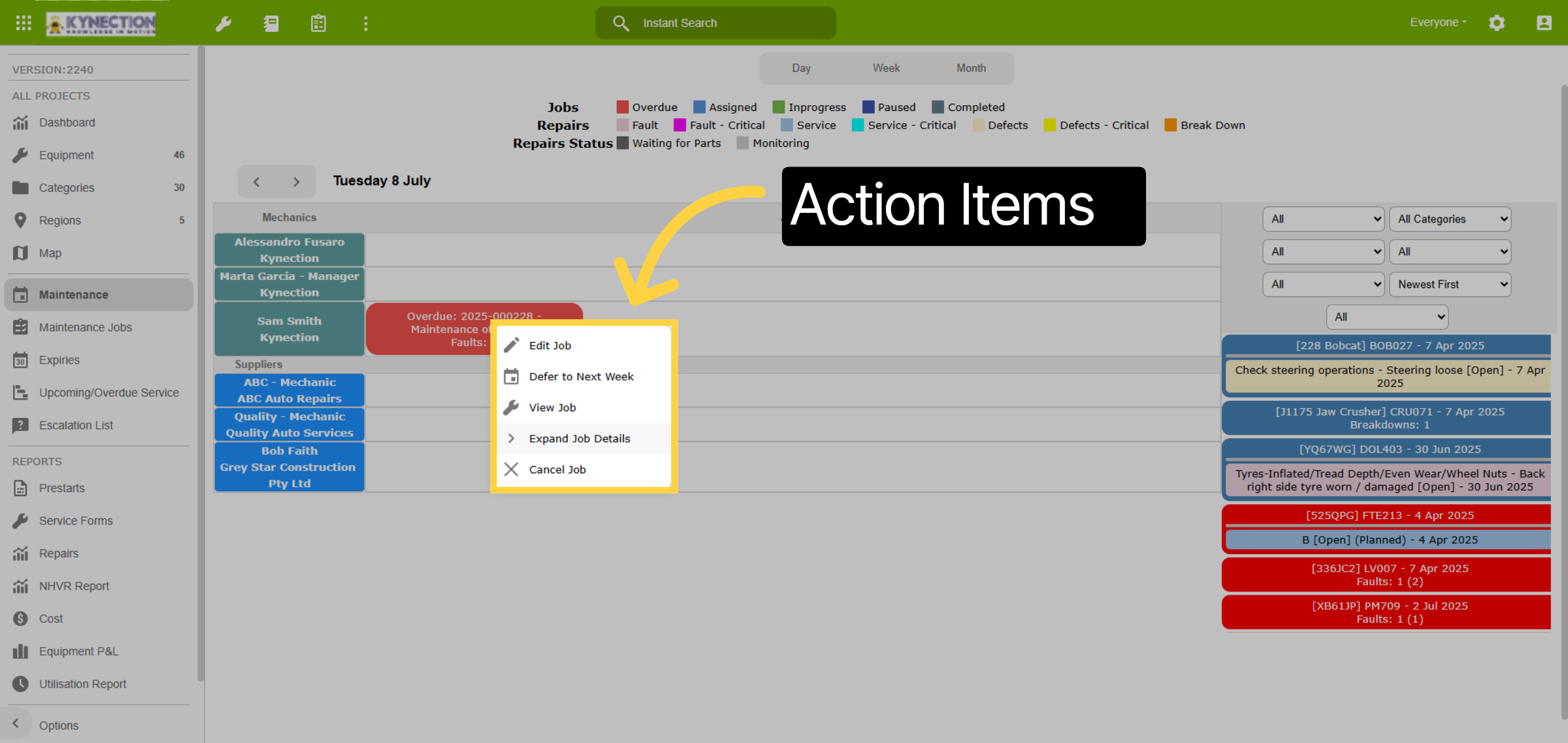Click the Prestarts document icon
This screenshot has height=743, width=1568.
click(x=21, y=488)
